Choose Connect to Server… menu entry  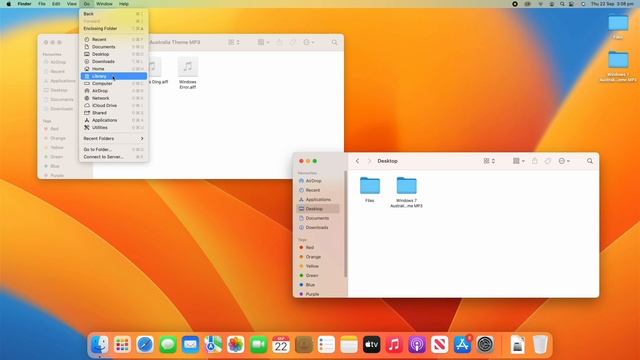(113, 157)
